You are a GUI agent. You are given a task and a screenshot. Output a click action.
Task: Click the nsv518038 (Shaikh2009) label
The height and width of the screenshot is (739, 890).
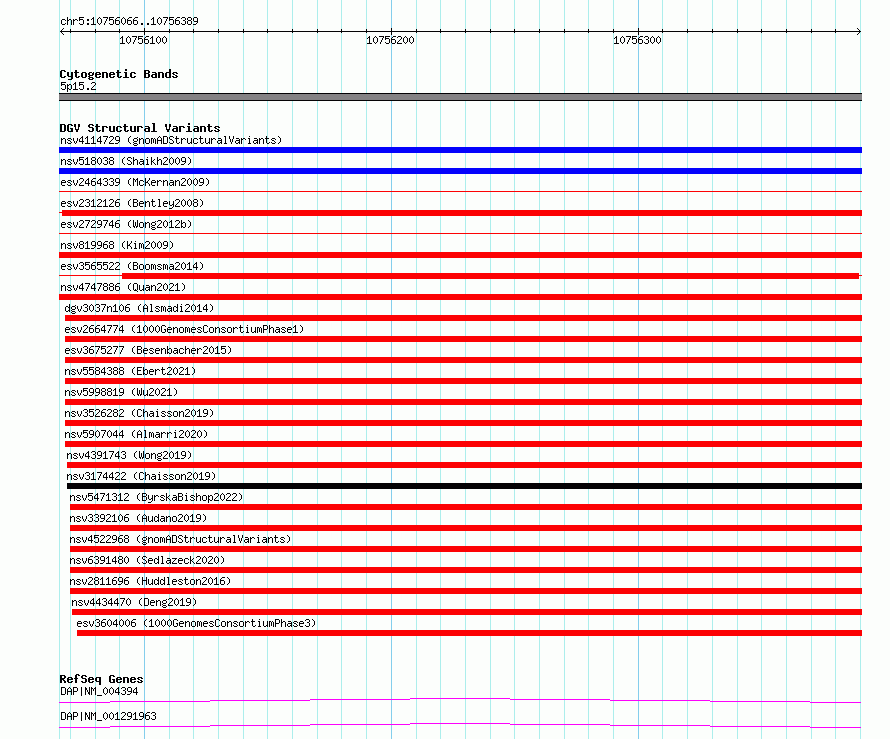pos(126,161)
